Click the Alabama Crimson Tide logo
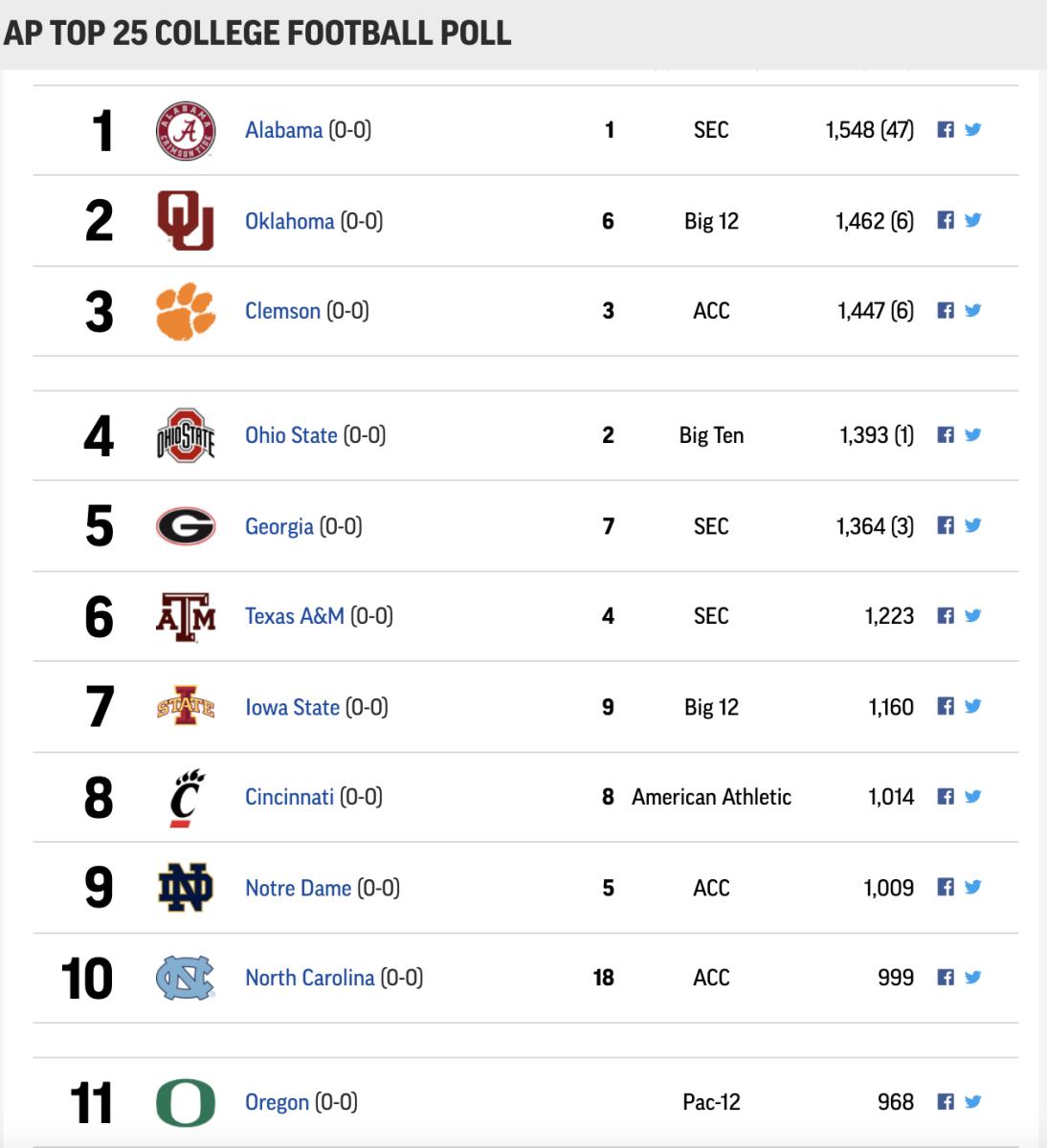Viewport: 1047px width, 1148px height. point(186,131)
